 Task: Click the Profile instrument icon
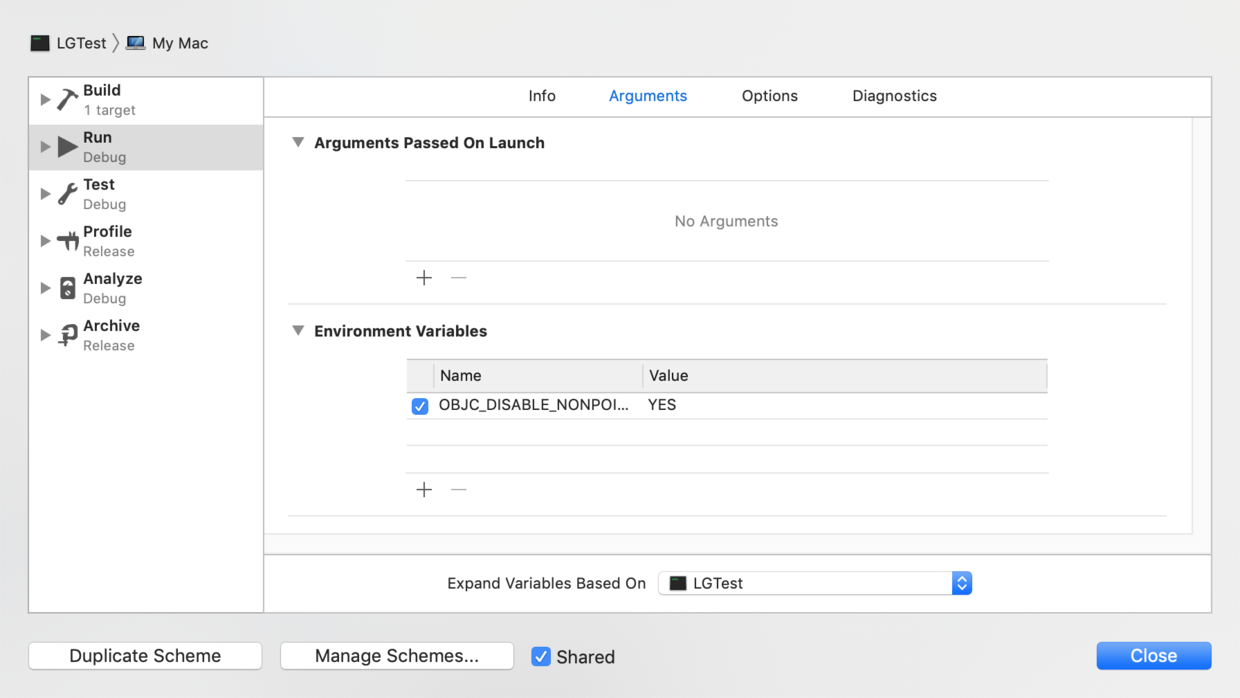coord(67,241)
